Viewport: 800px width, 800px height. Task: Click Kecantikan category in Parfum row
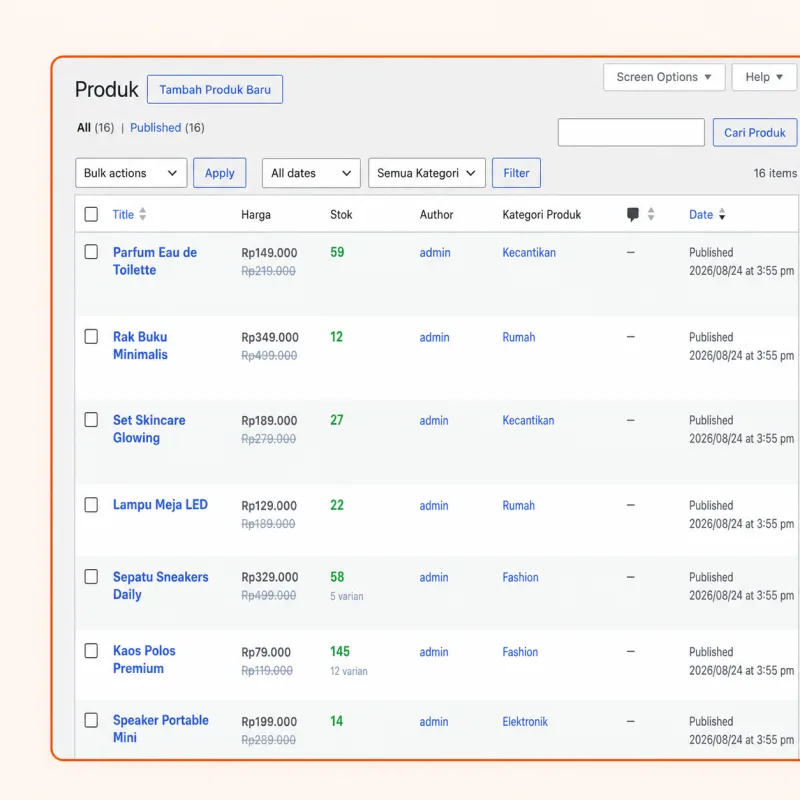click(x=529, y=253)
